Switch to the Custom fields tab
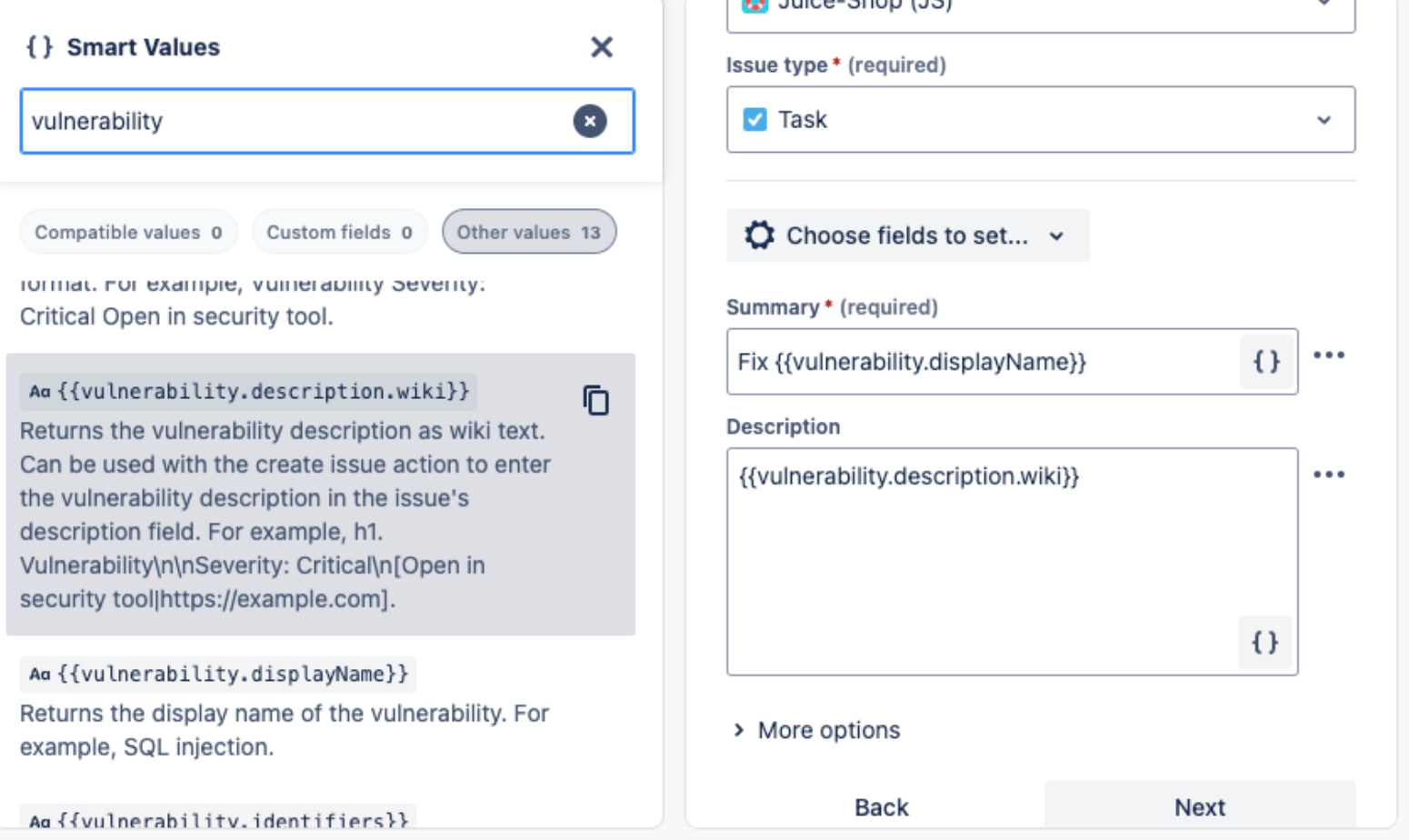 (338, 233)
